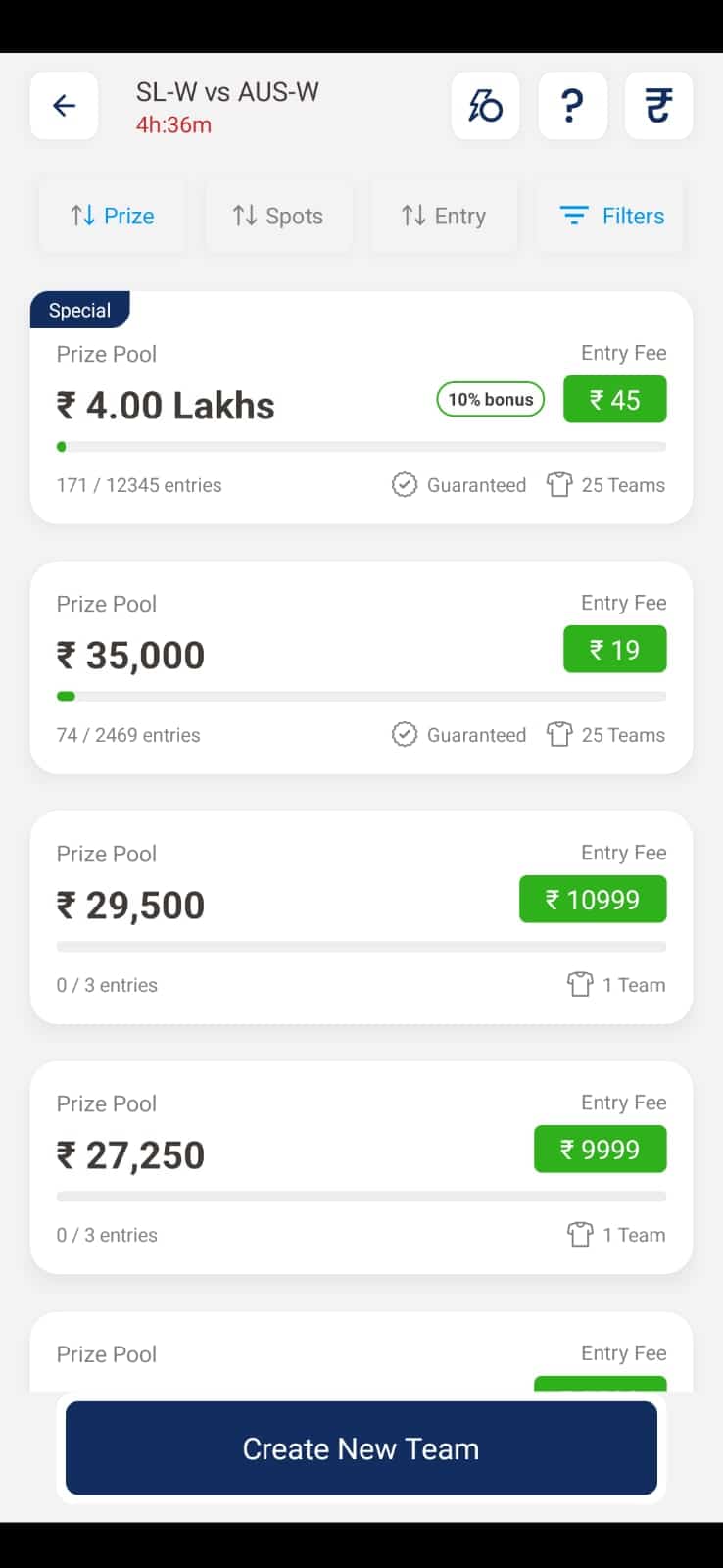The width and height of the screenshot is (723, 1568).
Task: Open the question mark help icon
Action: (572, 106)
